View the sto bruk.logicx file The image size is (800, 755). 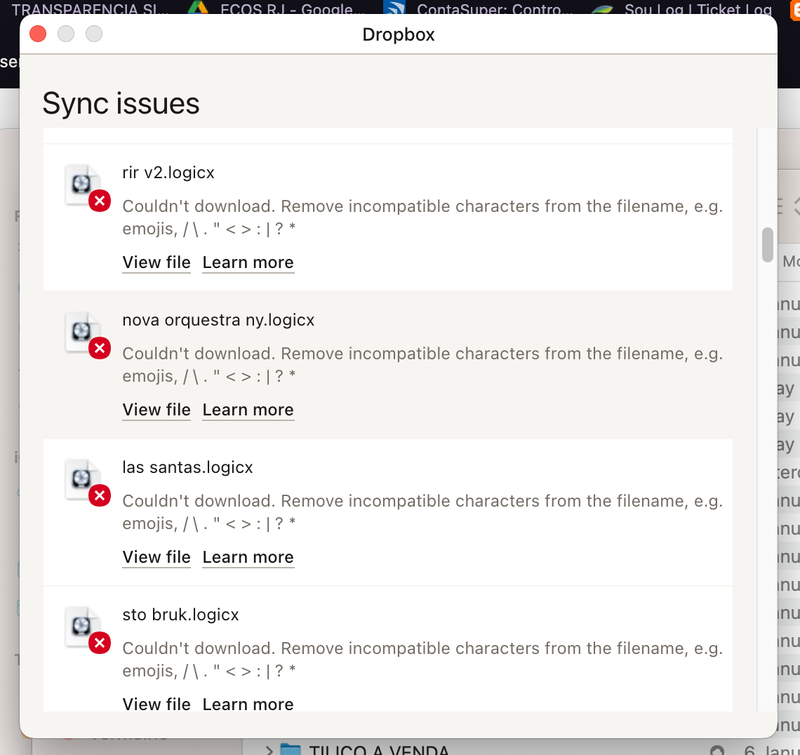click(x=156, y=704)
